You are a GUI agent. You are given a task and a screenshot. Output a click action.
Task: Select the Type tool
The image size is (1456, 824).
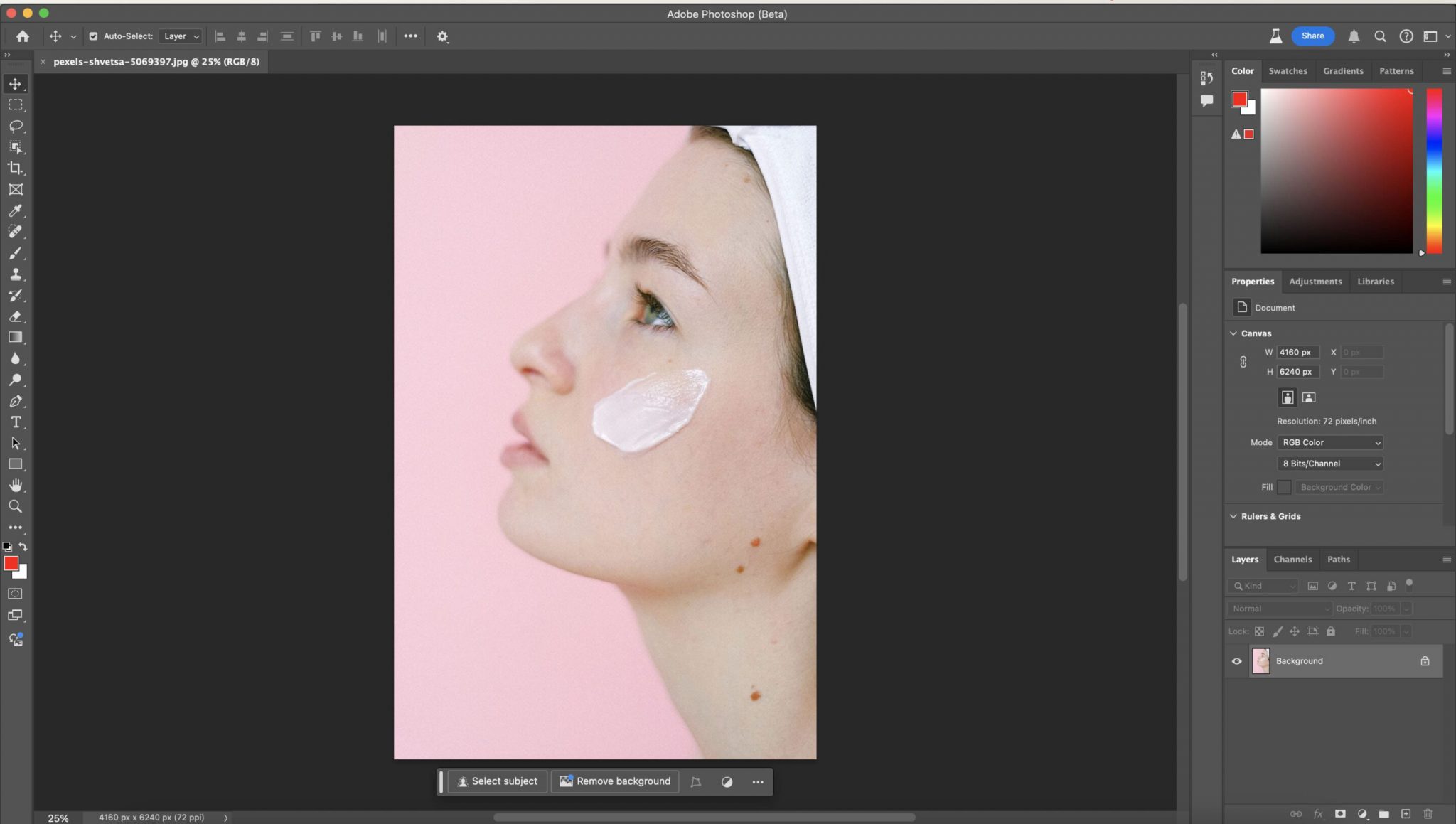click(x=16, y=422)
